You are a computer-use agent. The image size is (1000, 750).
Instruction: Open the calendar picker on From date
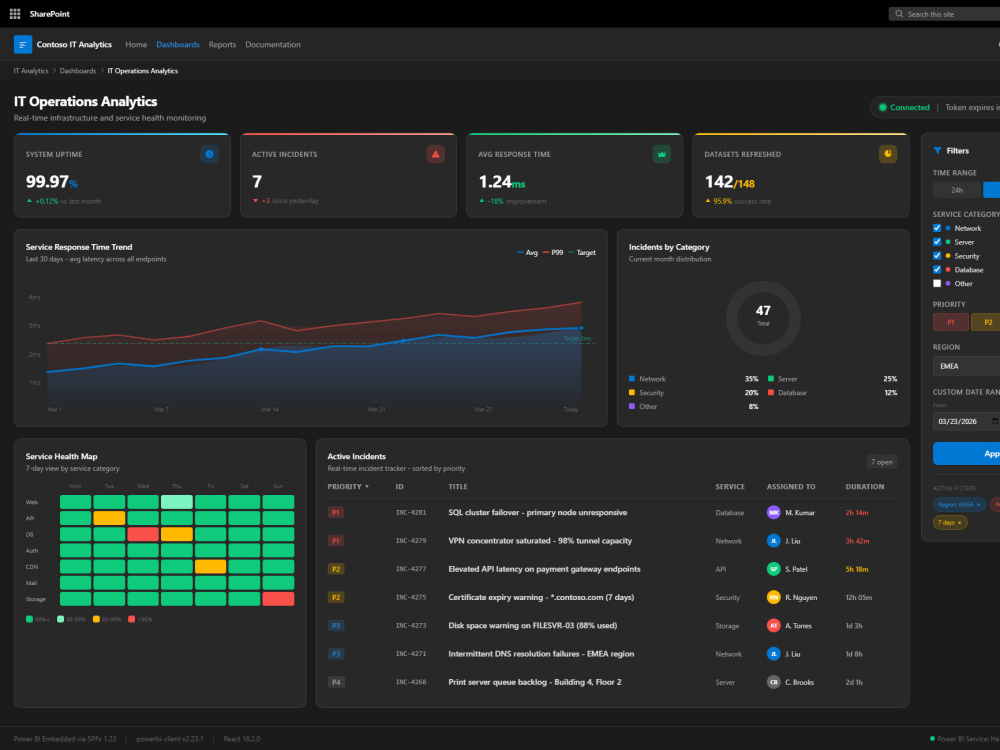[995, 421]
